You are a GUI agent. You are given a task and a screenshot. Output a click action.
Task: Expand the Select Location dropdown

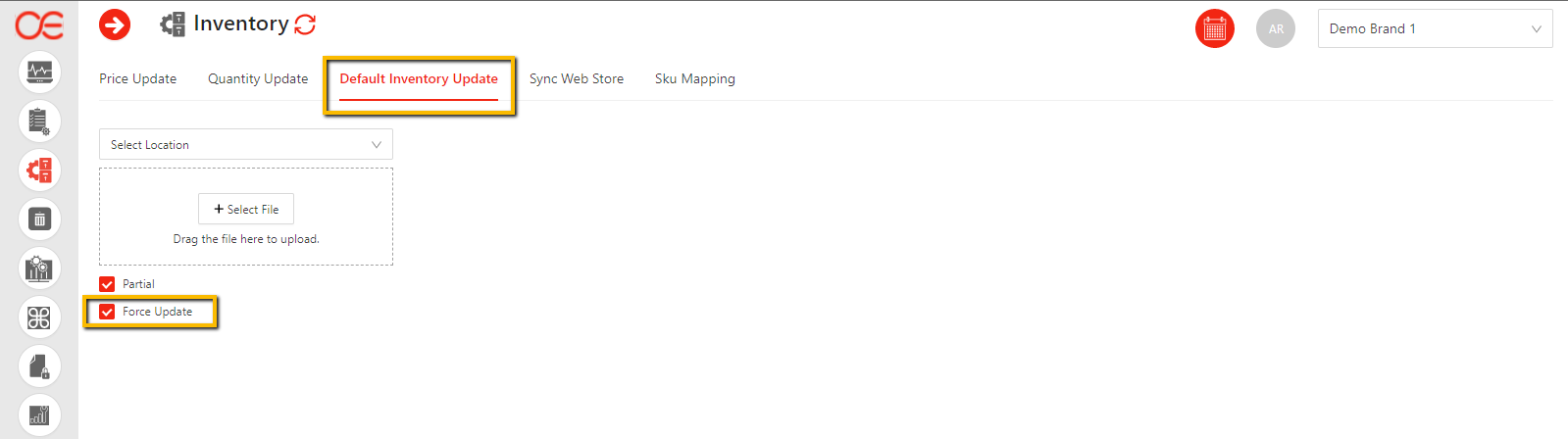245,144
